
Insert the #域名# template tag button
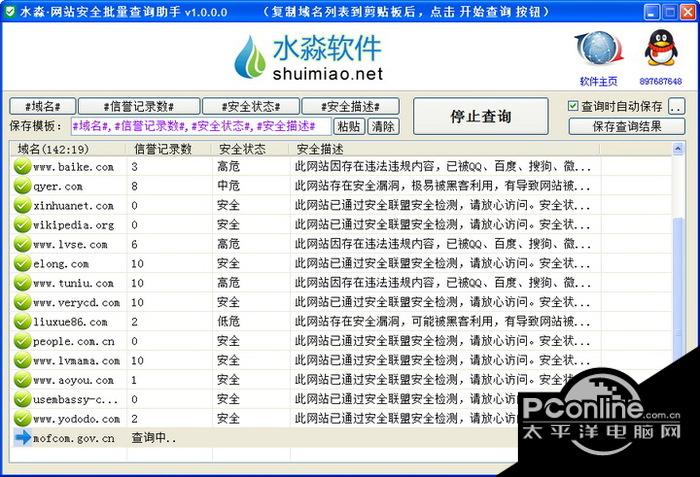43,106
